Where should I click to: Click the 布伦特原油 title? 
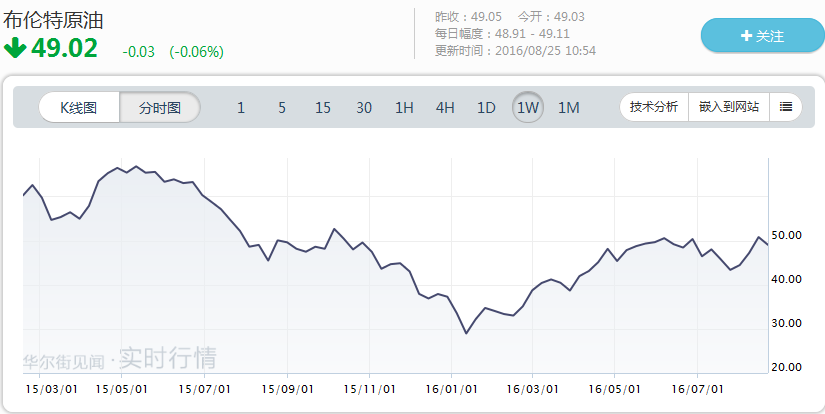click(x=53, y=19)
